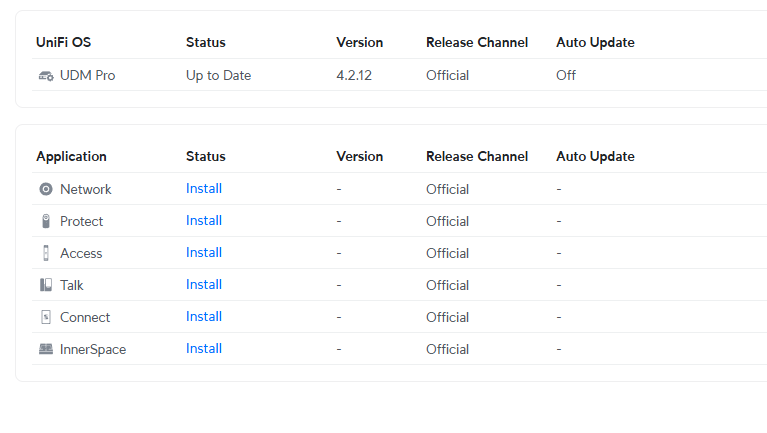767x433 pixels.
Task: Install the InnerSpace application
Action: click(x=204, y=349)
